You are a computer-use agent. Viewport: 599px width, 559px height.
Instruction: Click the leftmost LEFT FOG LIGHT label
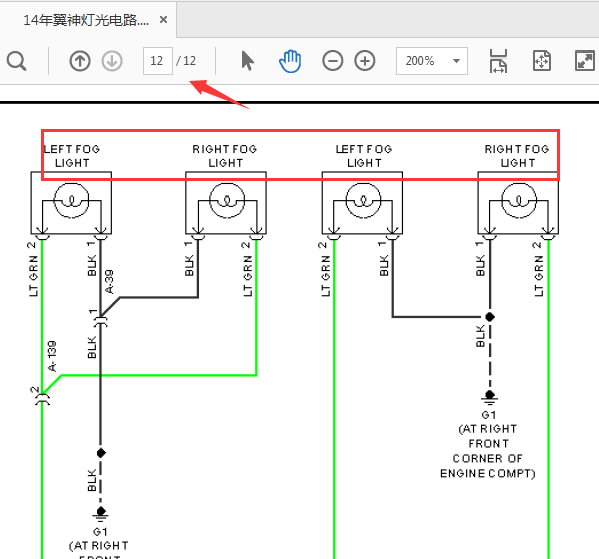(x=72, y=156)
